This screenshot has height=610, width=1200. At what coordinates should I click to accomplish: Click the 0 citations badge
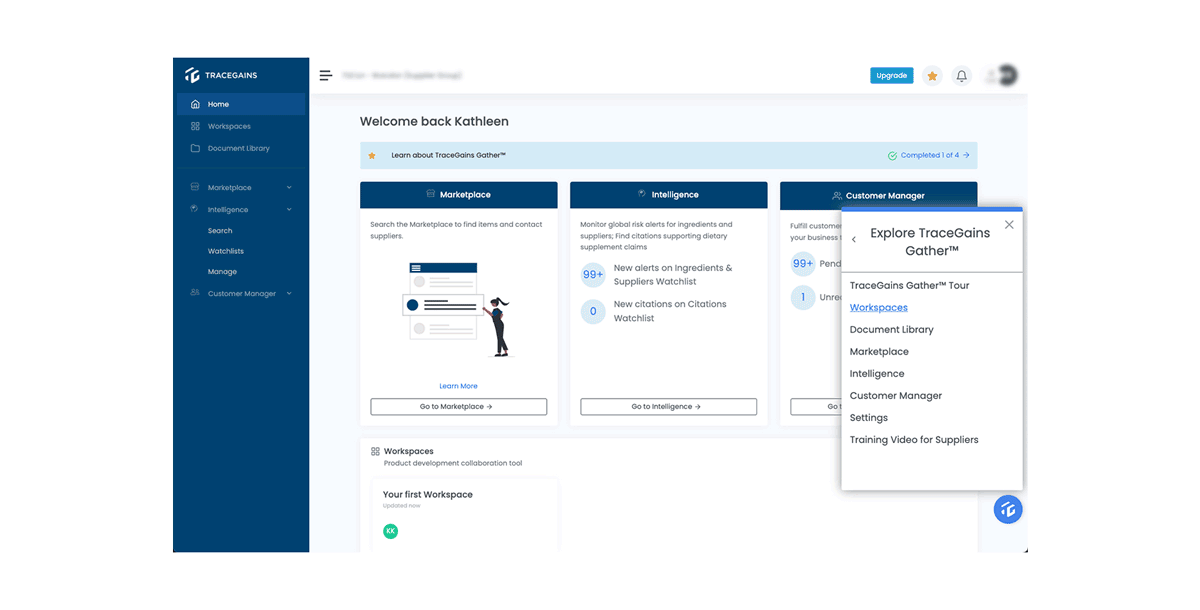[593, 311]
